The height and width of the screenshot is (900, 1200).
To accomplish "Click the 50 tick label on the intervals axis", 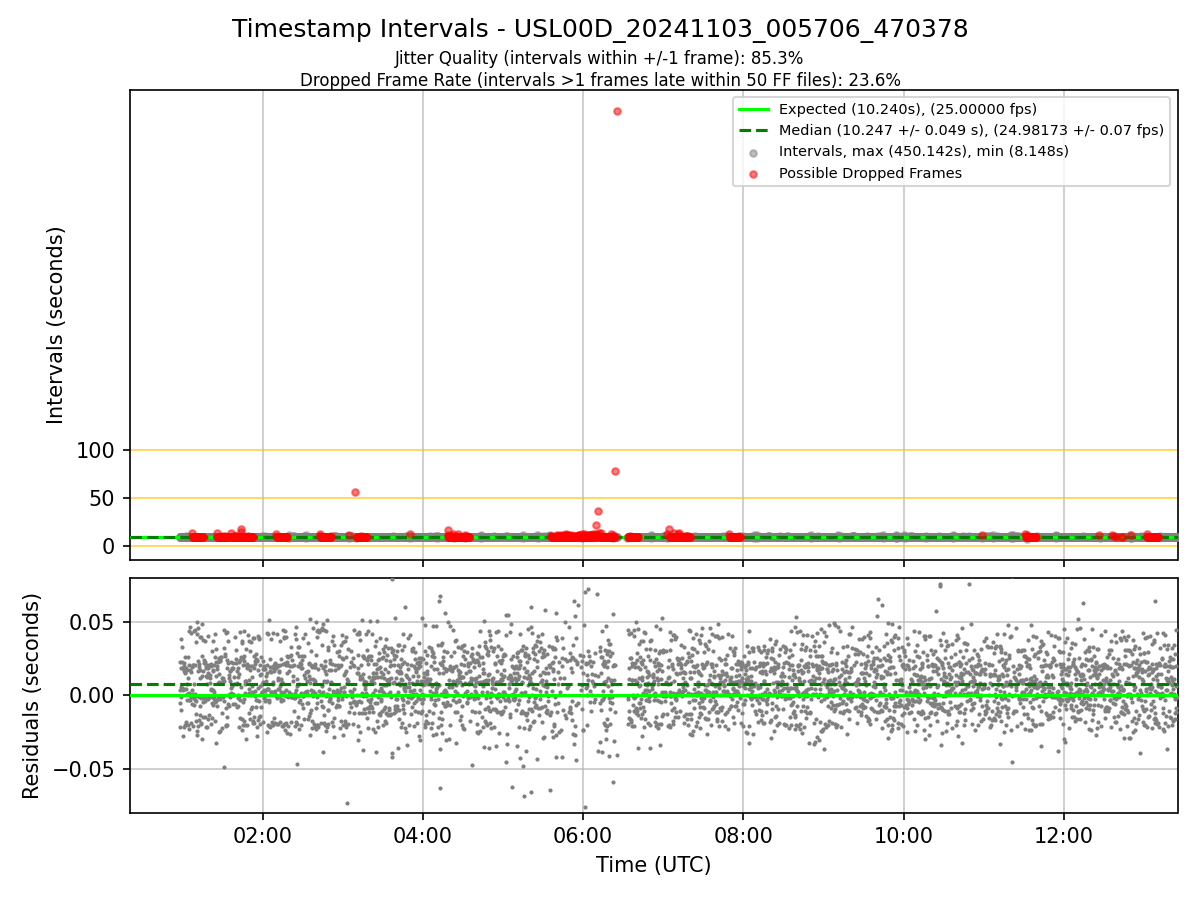I will [103, 499].
